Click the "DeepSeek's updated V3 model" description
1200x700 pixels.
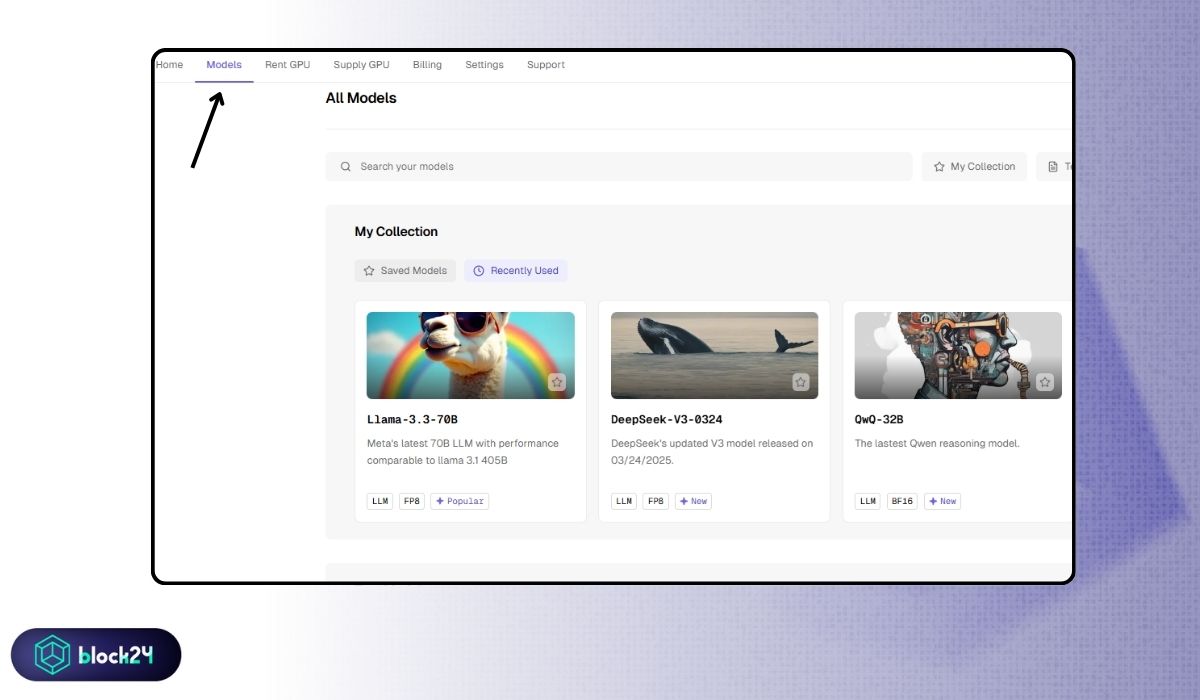click(712, 452)
